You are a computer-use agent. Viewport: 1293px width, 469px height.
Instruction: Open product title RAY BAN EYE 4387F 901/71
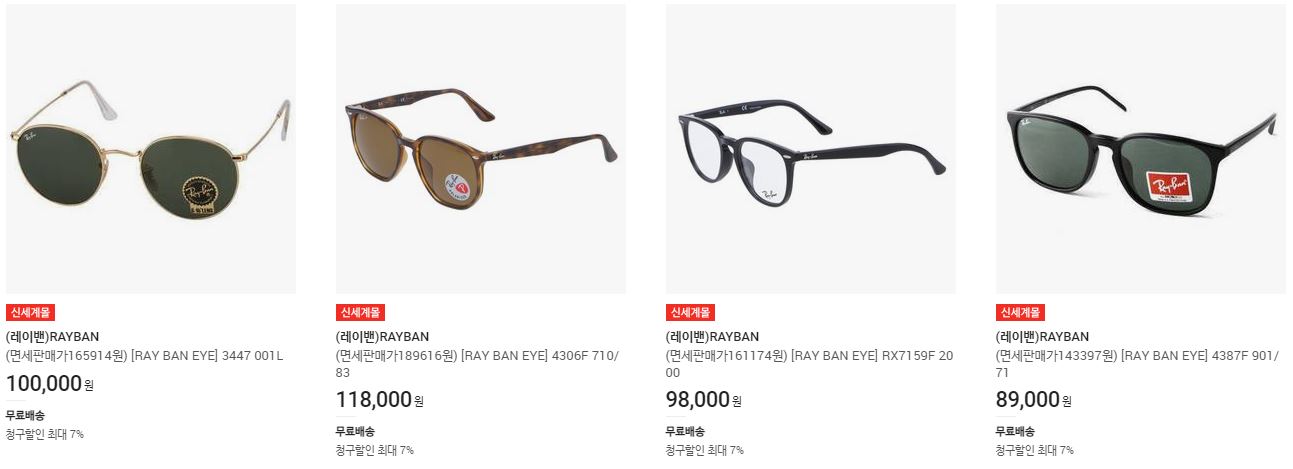[1137, 364]
